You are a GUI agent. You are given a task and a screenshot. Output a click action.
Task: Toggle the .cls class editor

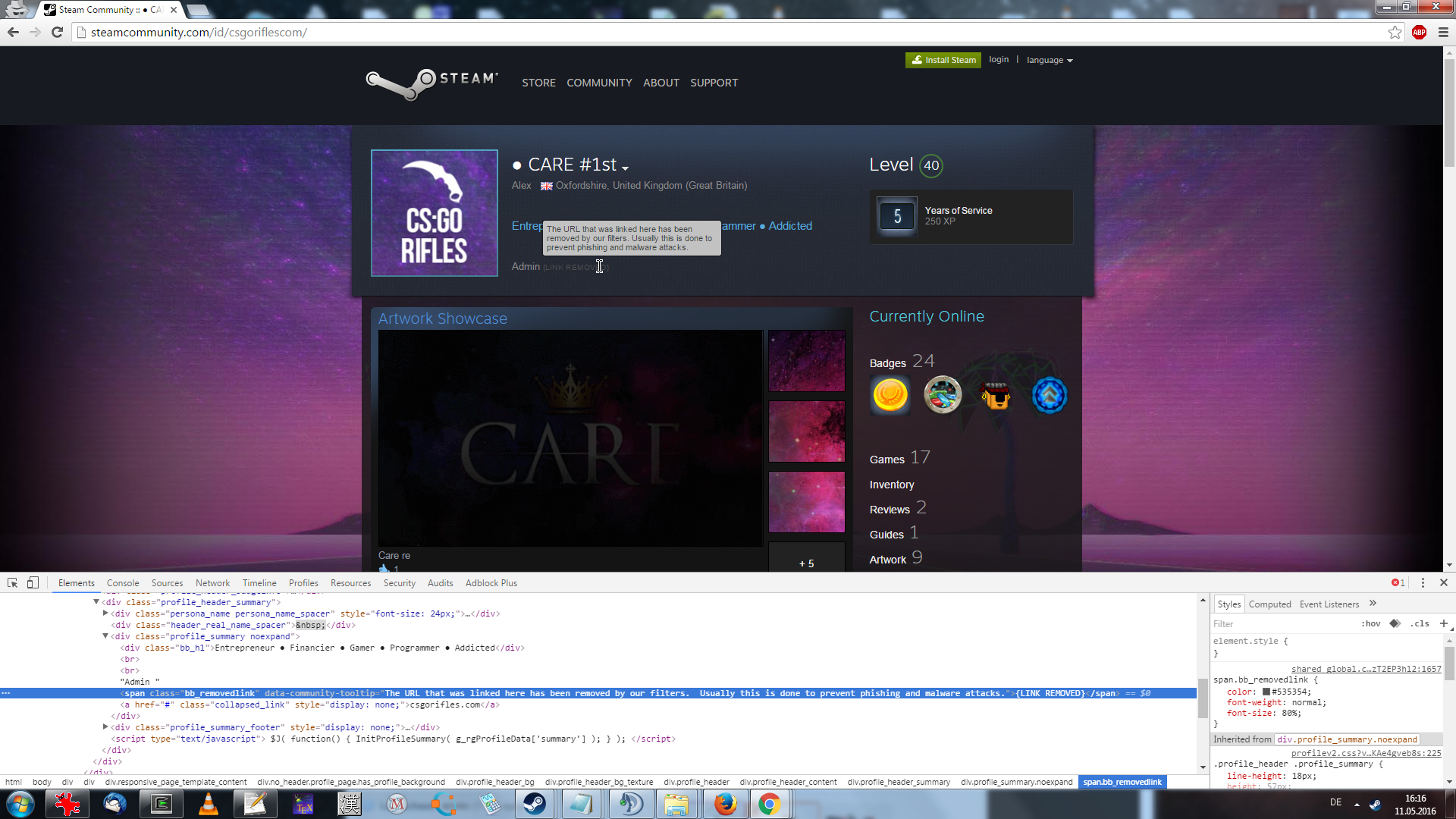point(1420,623)
